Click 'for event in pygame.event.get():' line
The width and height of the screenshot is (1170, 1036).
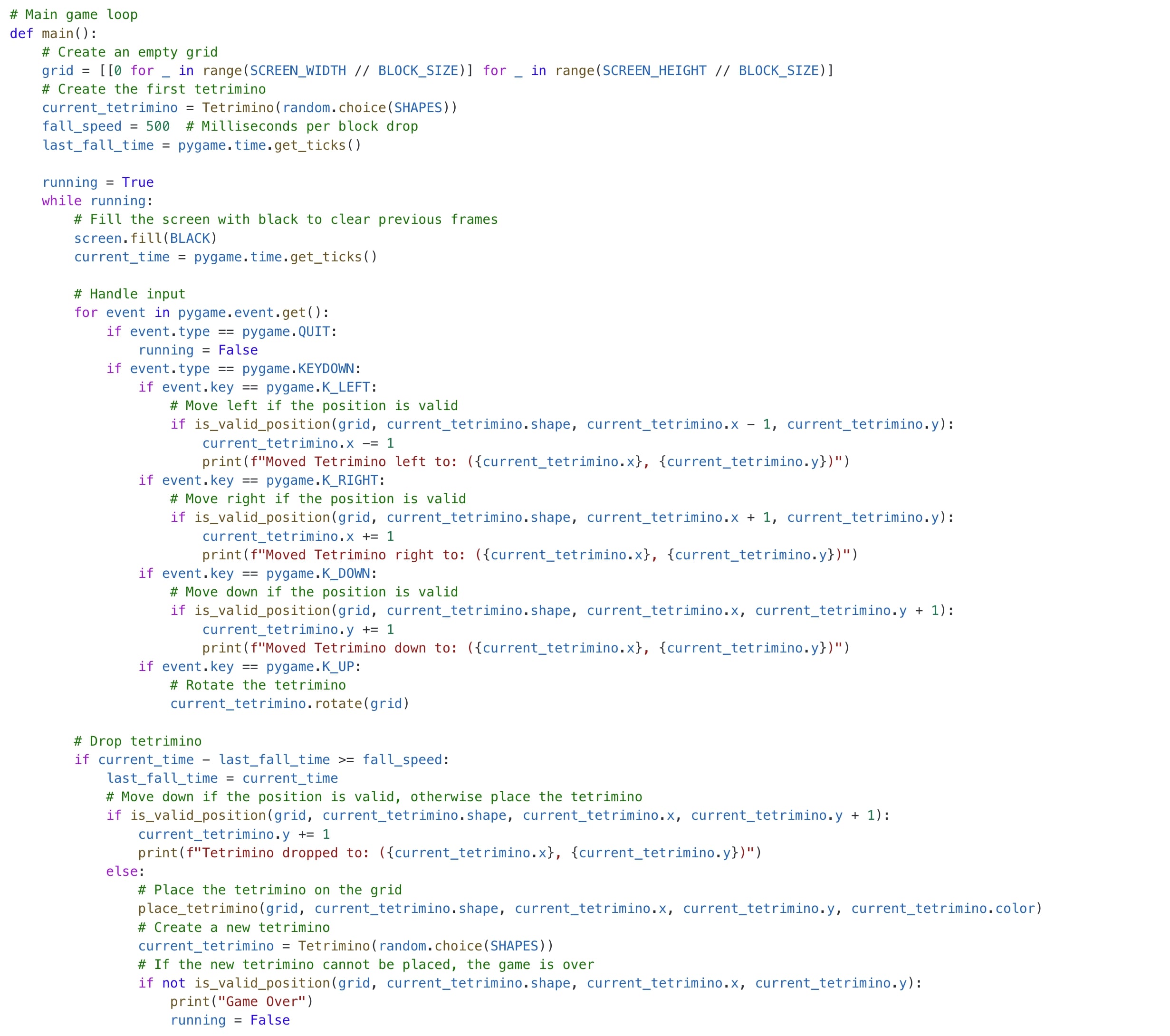[202, 313]
